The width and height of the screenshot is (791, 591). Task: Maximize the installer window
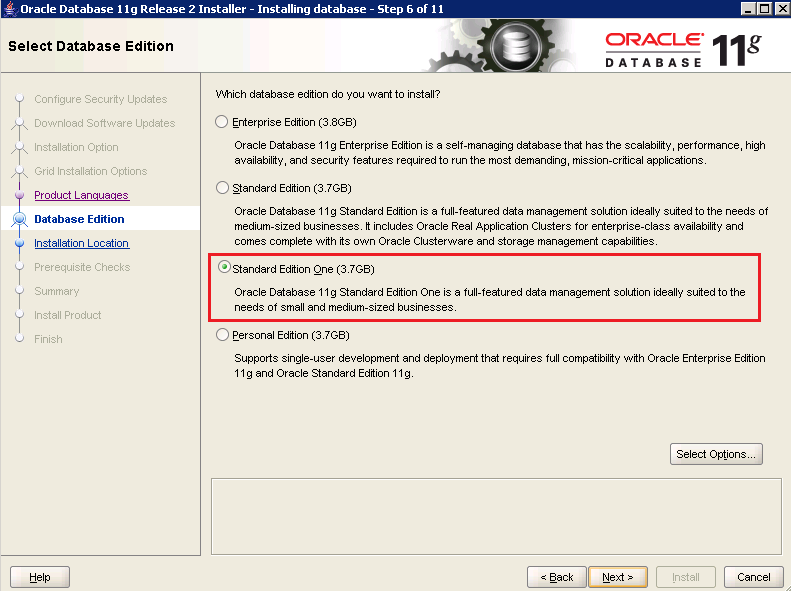(x=765, y=9)
